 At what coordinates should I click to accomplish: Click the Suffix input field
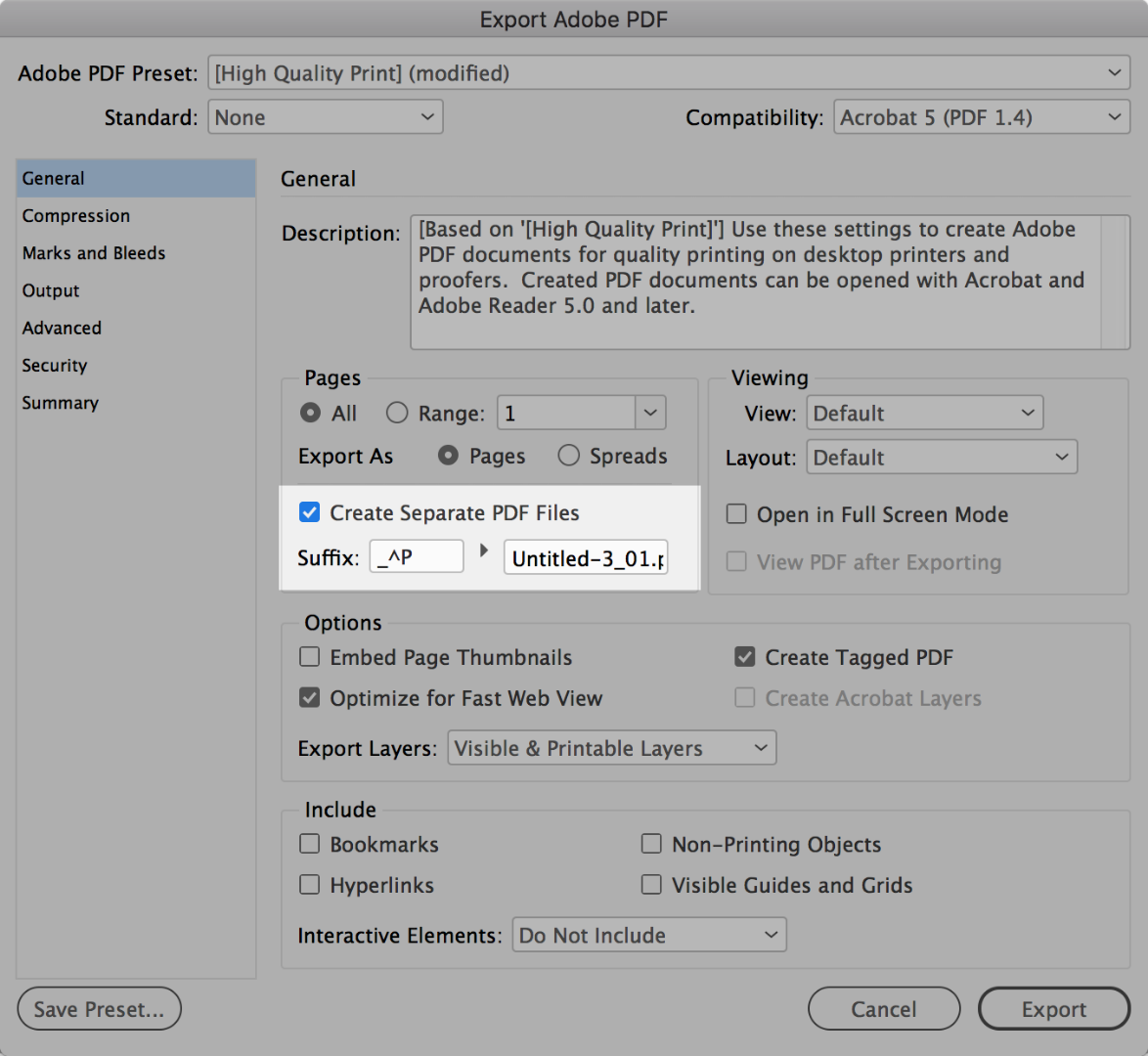click(x=417, y=556)
